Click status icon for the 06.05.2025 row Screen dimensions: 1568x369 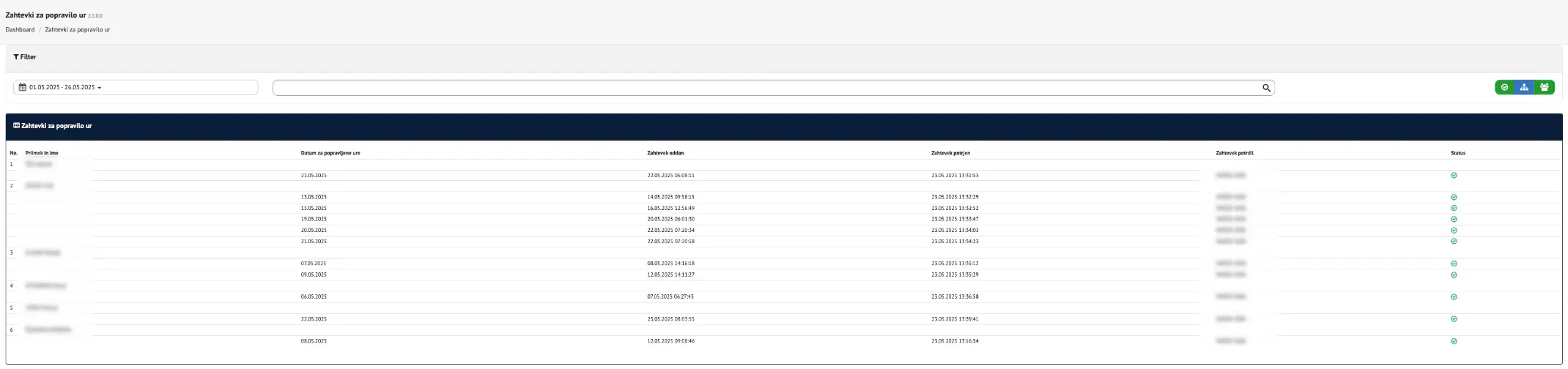tap(1454, 297)
